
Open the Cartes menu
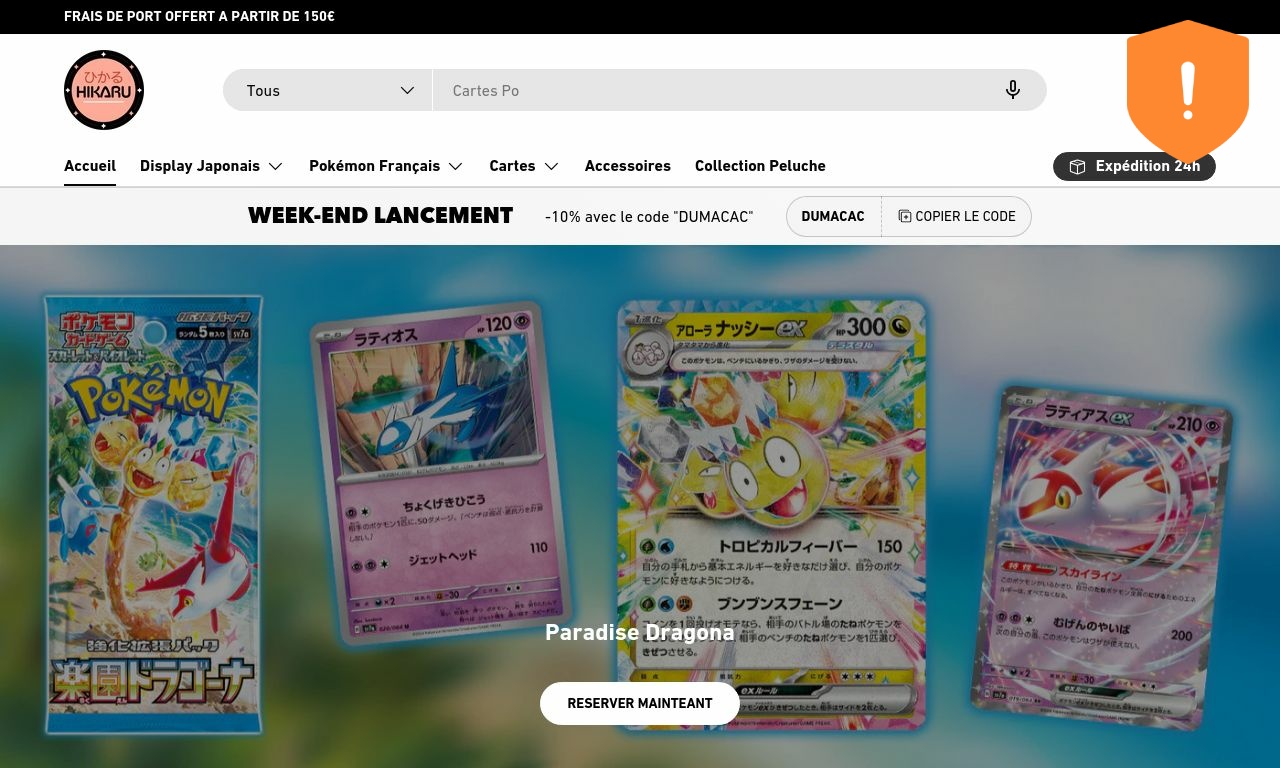524,166
